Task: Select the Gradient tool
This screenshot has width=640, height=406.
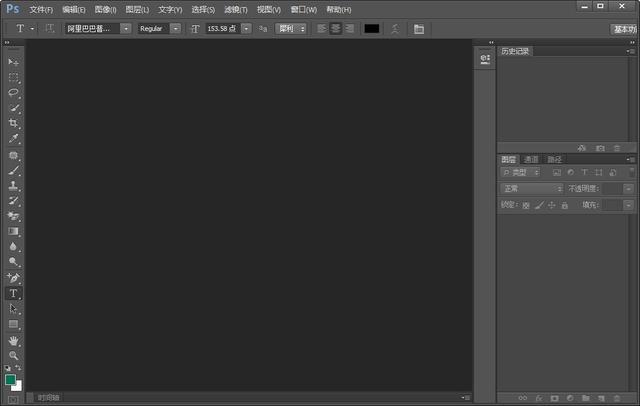Action: pyautogui.click(x=13, y=231)
